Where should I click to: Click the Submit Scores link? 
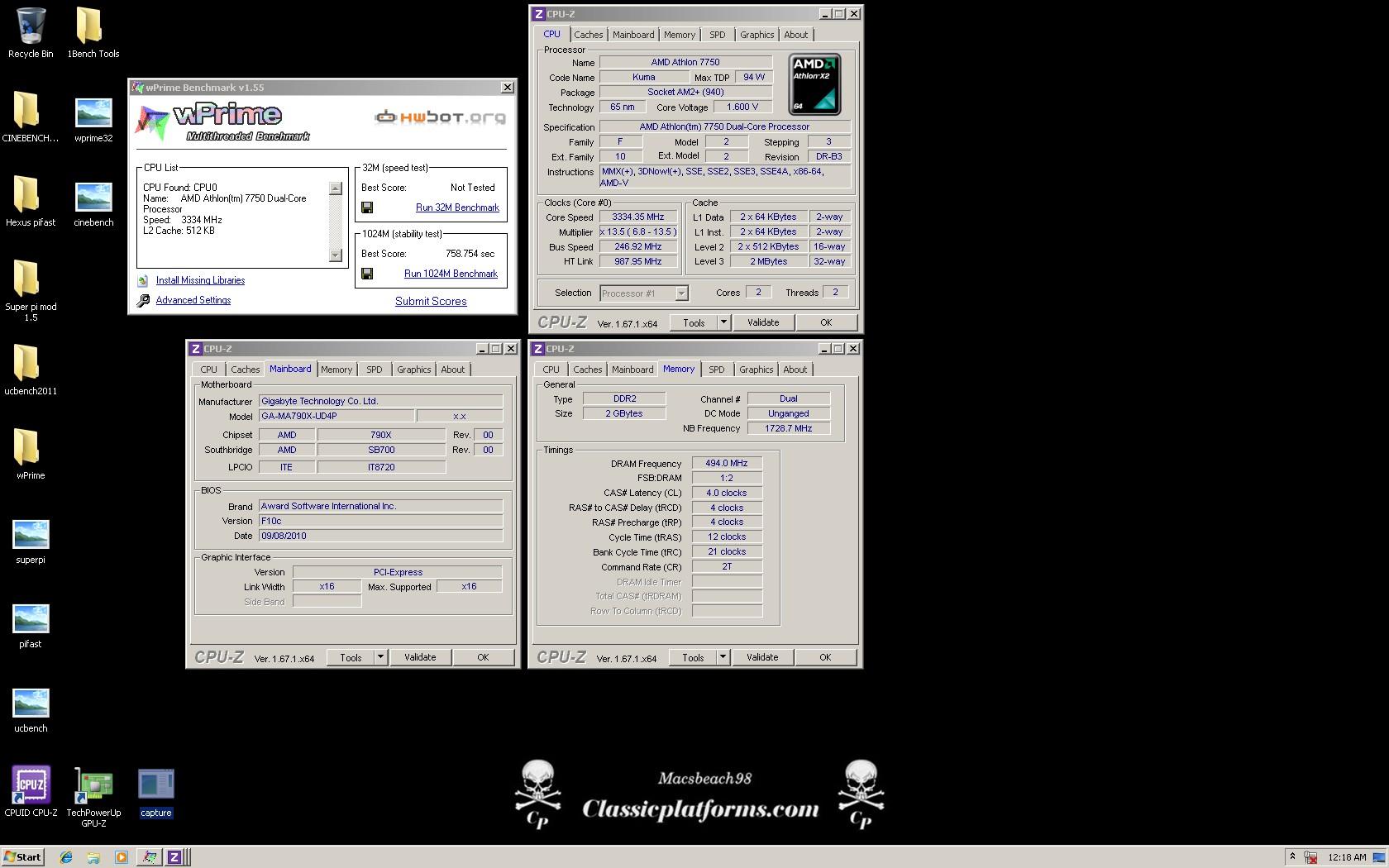tap(431, 301)
